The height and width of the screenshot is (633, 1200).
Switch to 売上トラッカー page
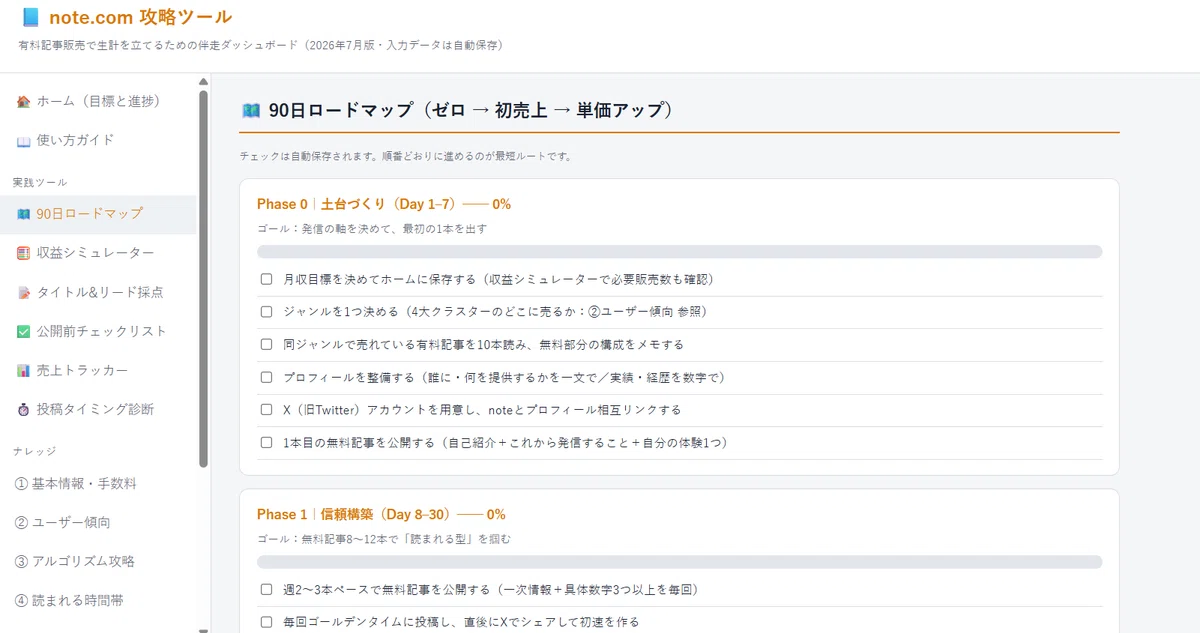(x=98, y=371)
